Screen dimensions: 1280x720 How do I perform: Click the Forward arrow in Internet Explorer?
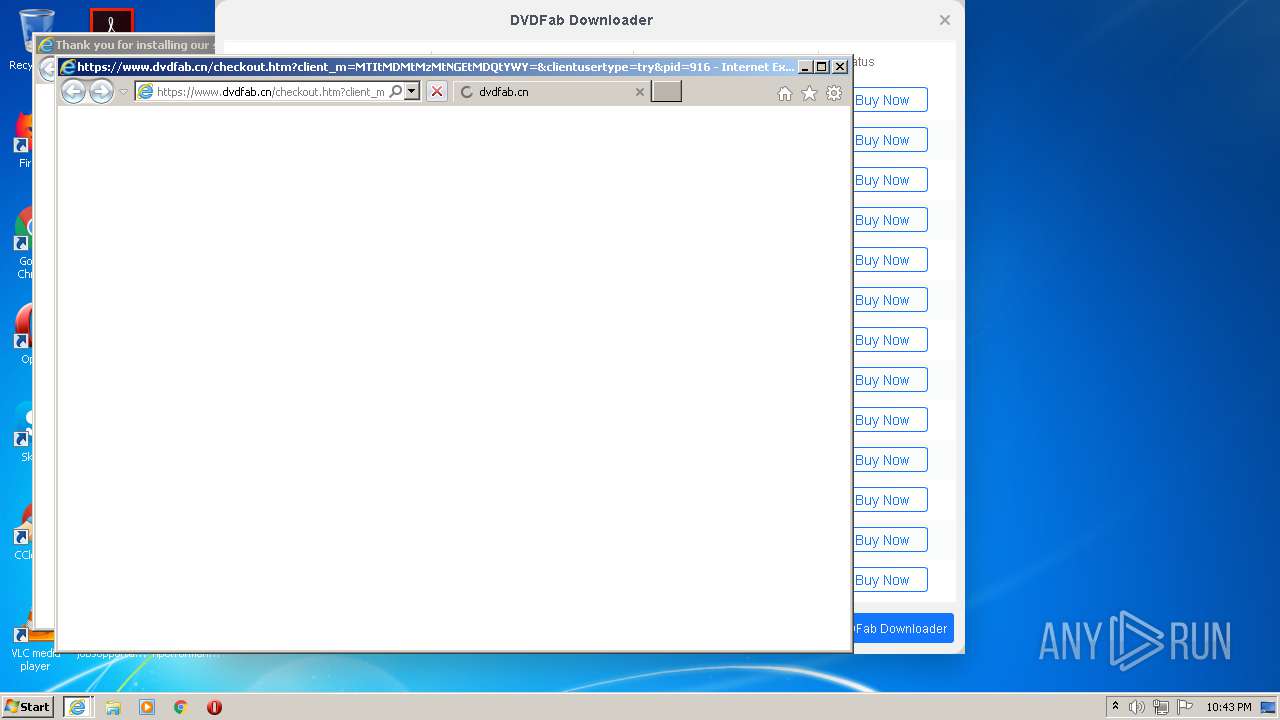(101, 92)
